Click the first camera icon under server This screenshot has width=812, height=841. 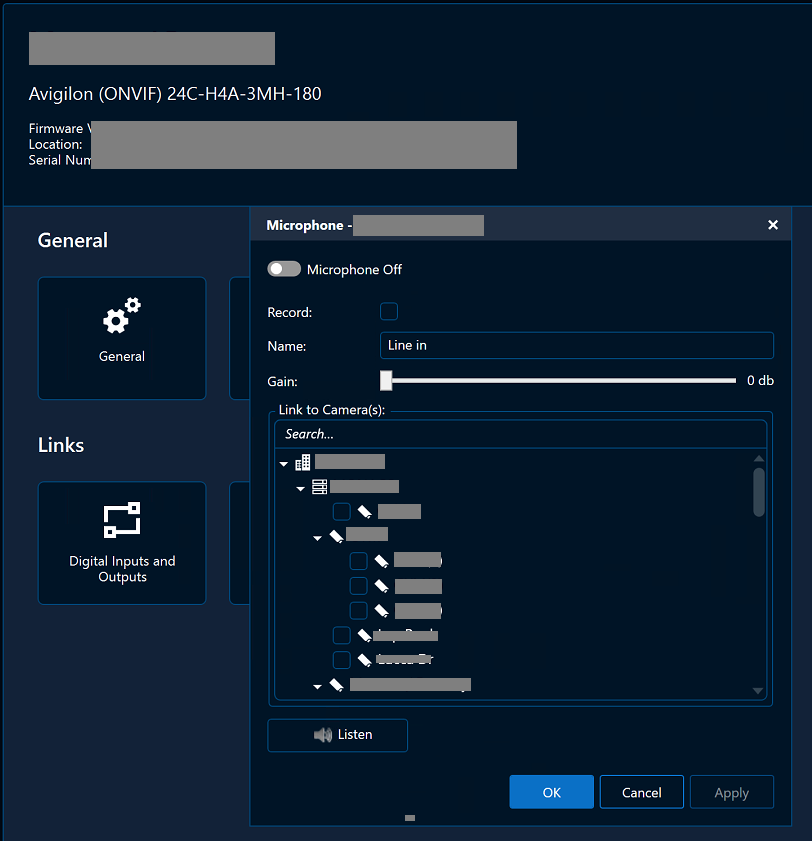click(x=365, y=511)
